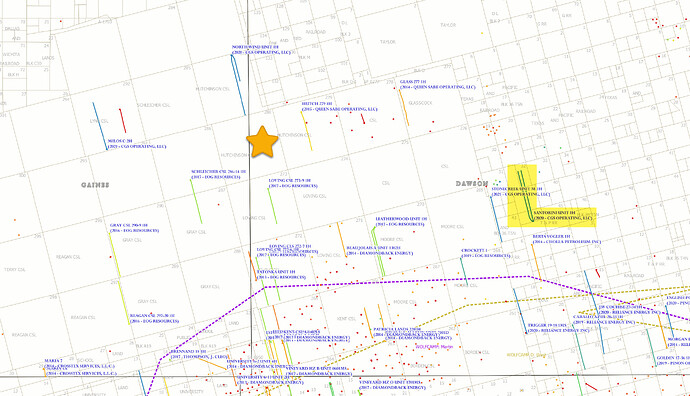Click the Trigger 19-18 Reliance Energy label
The height and width of the screenshot is (396, 690).
click(558, 328)
